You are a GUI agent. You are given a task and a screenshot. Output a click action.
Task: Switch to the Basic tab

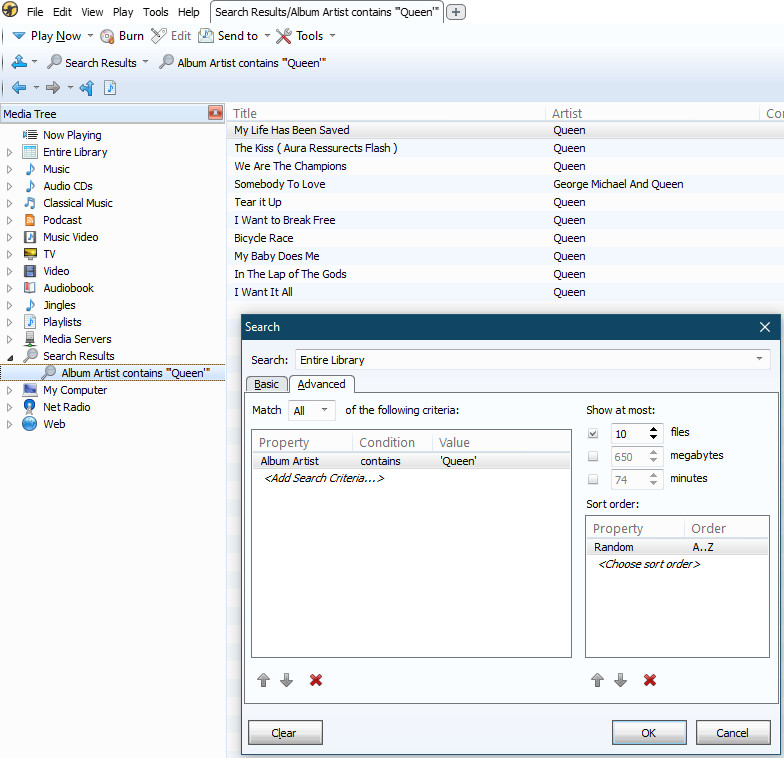[266, 384]
